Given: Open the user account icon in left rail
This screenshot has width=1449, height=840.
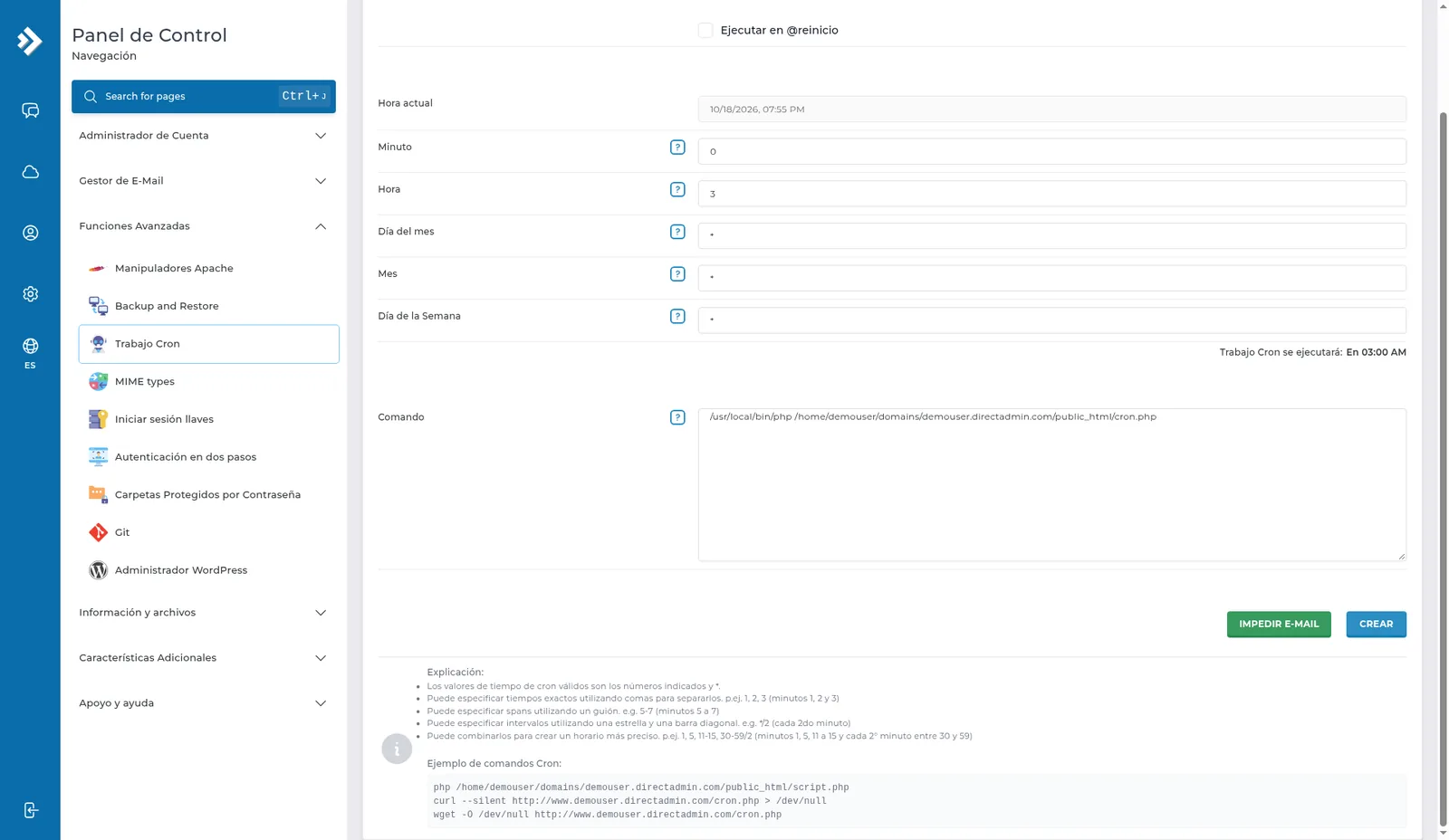Looking at the screenshot, I should [x=30, y=233].
